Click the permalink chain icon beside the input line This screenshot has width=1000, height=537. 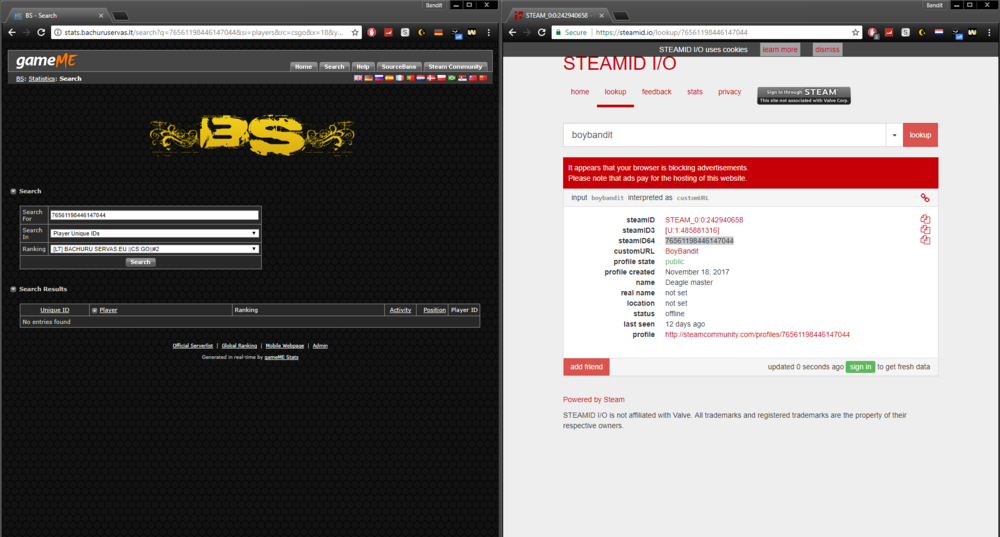[x=925, y=198]
